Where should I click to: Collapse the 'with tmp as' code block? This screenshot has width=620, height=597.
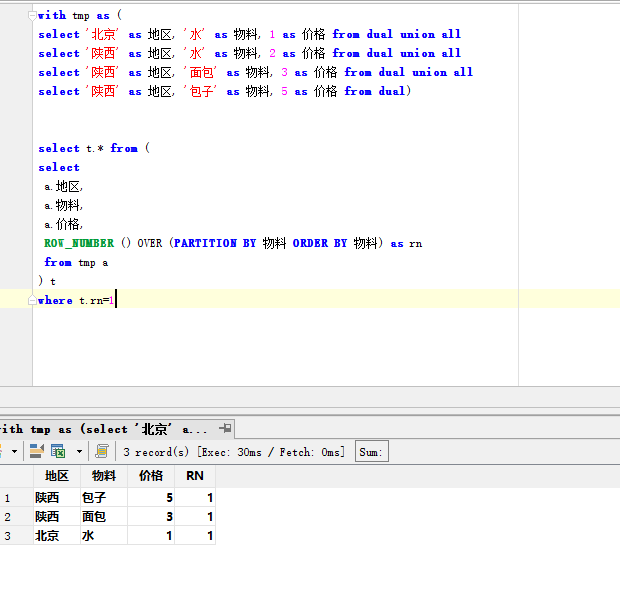[32, 15]
